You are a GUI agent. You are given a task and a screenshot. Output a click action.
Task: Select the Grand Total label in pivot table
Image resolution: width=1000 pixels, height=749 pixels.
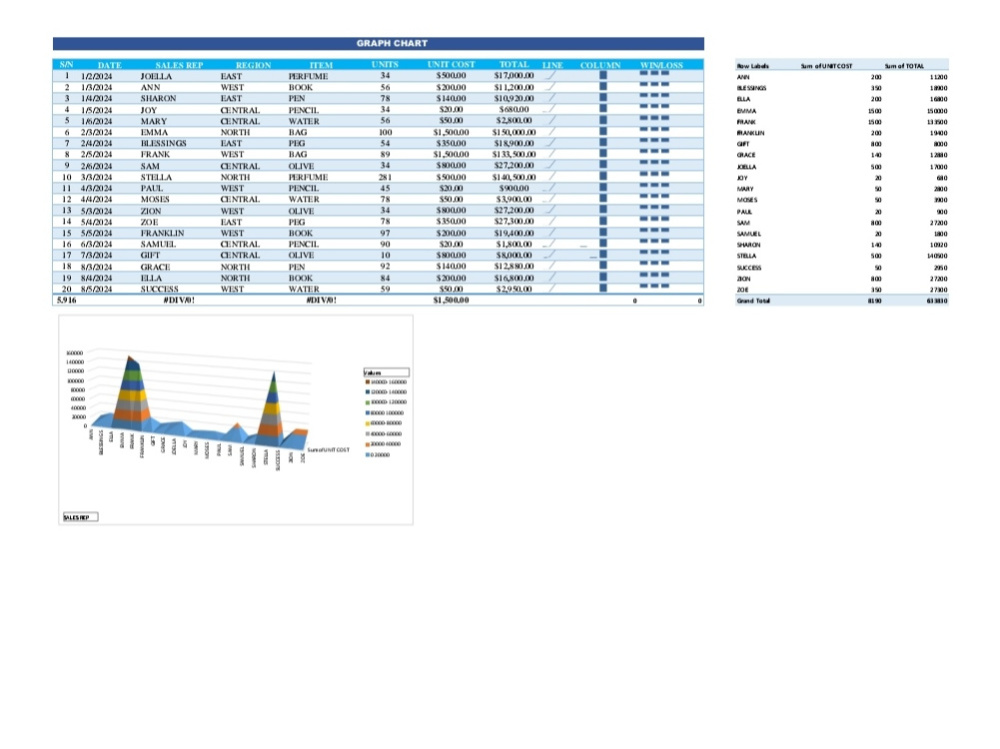(x=753, y=300)
